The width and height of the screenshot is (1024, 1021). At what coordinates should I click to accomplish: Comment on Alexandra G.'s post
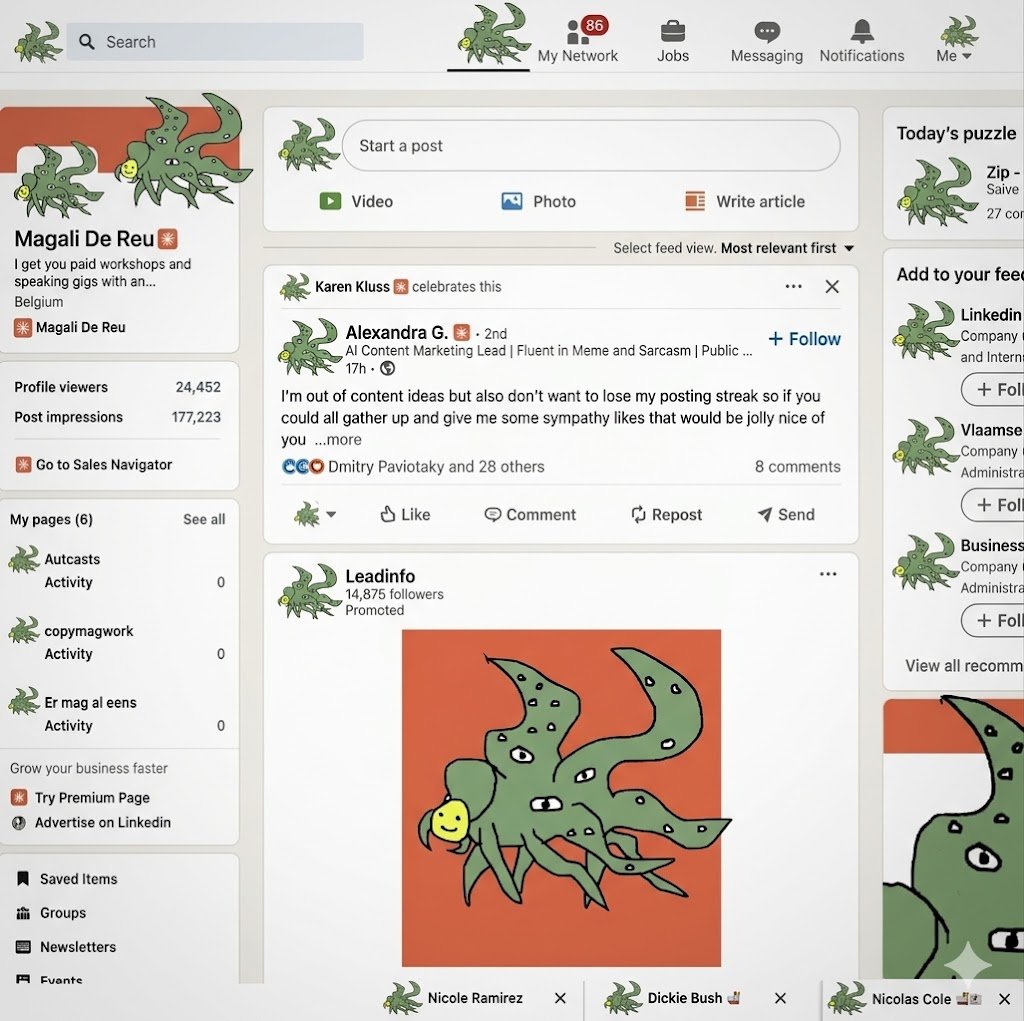(530, 515)
